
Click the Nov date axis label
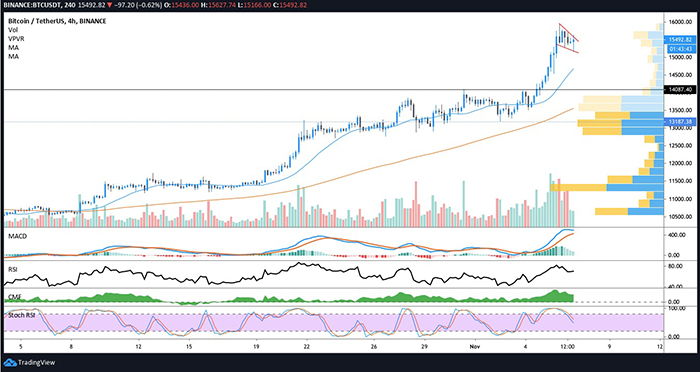point(474,346)
